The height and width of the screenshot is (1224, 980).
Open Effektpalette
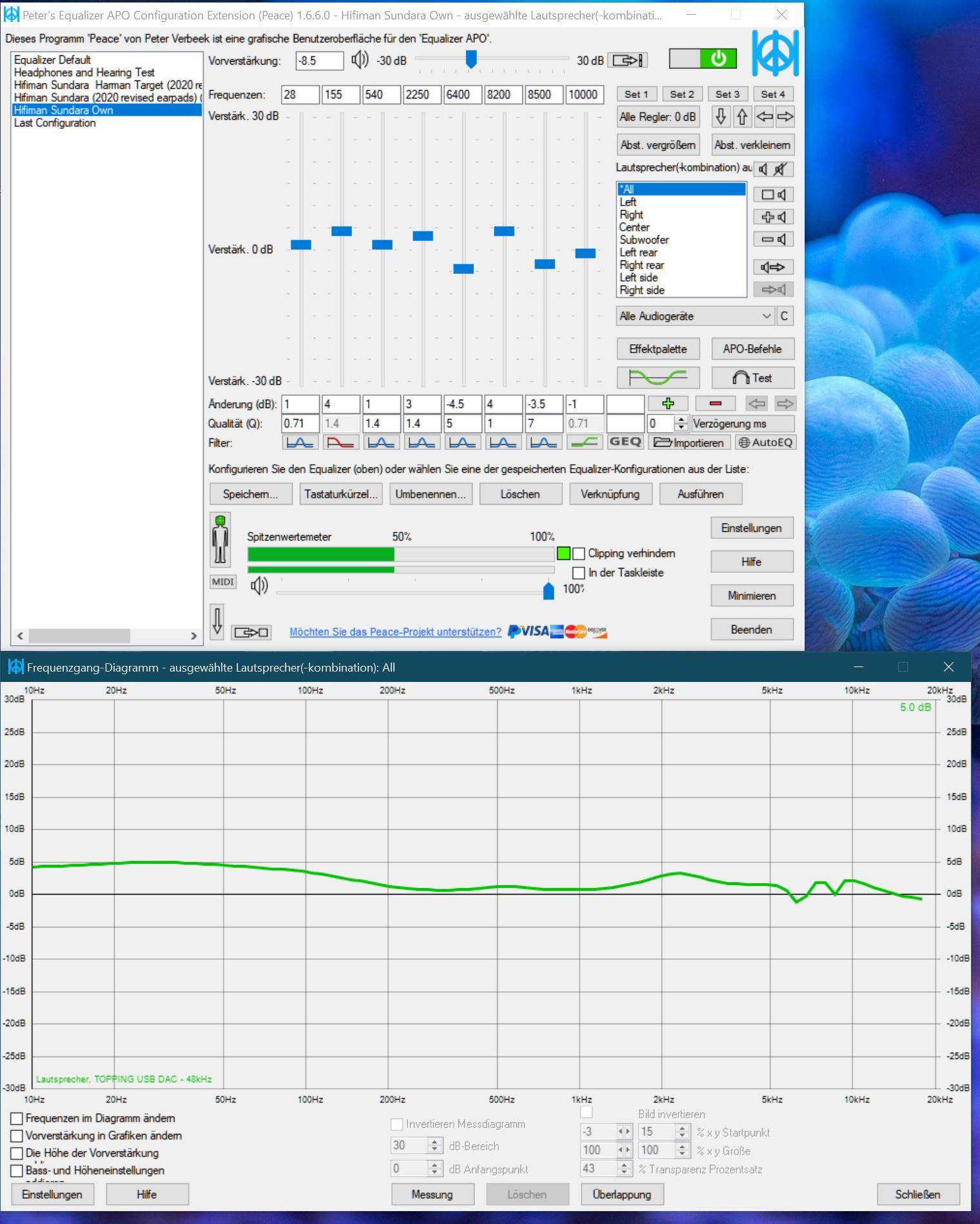(x=658, y=349)
